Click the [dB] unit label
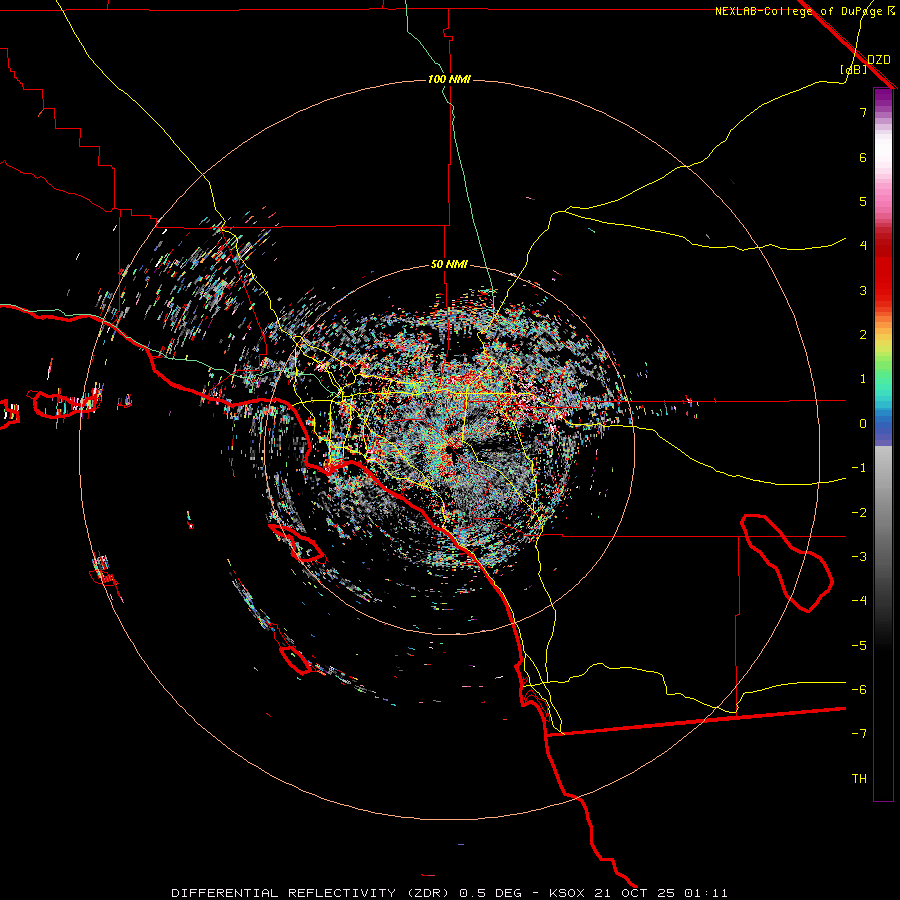Screen dimensions: 900x900 coord(854,69)
